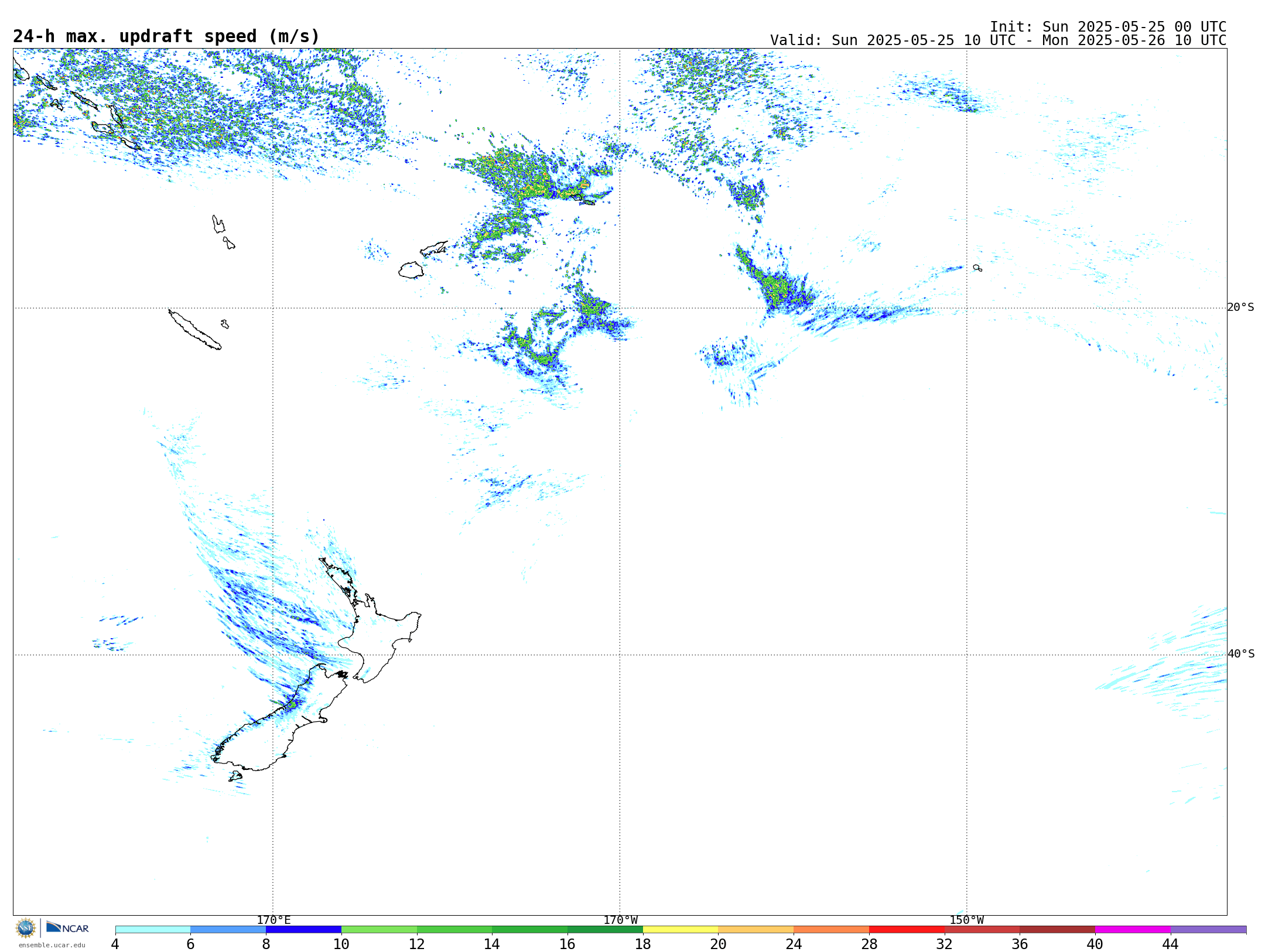The width and height of the screenshot is (1265, 952).
Task: Click the colorbar tick label '32'
Action: [x=945, y=944]
